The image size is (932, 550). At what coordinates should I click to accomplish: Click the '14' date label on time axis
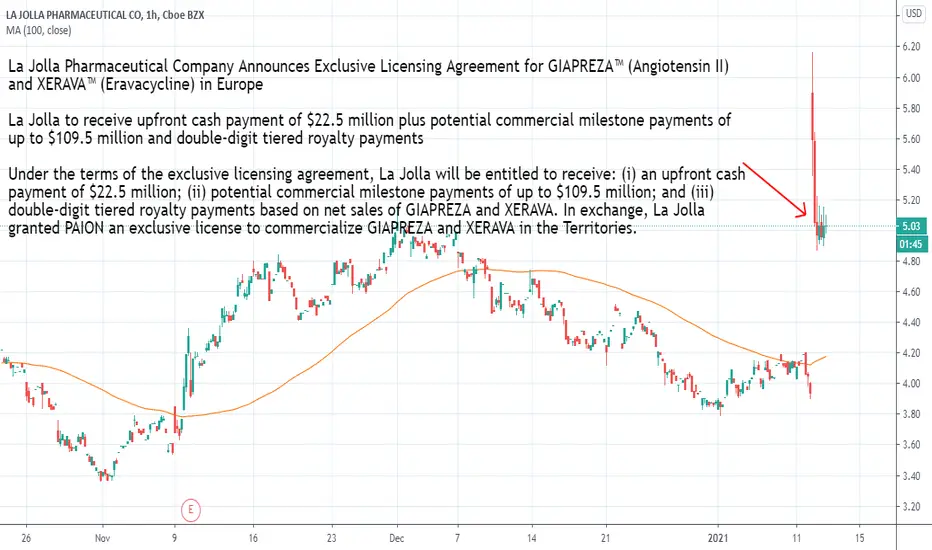coord(531,538)
